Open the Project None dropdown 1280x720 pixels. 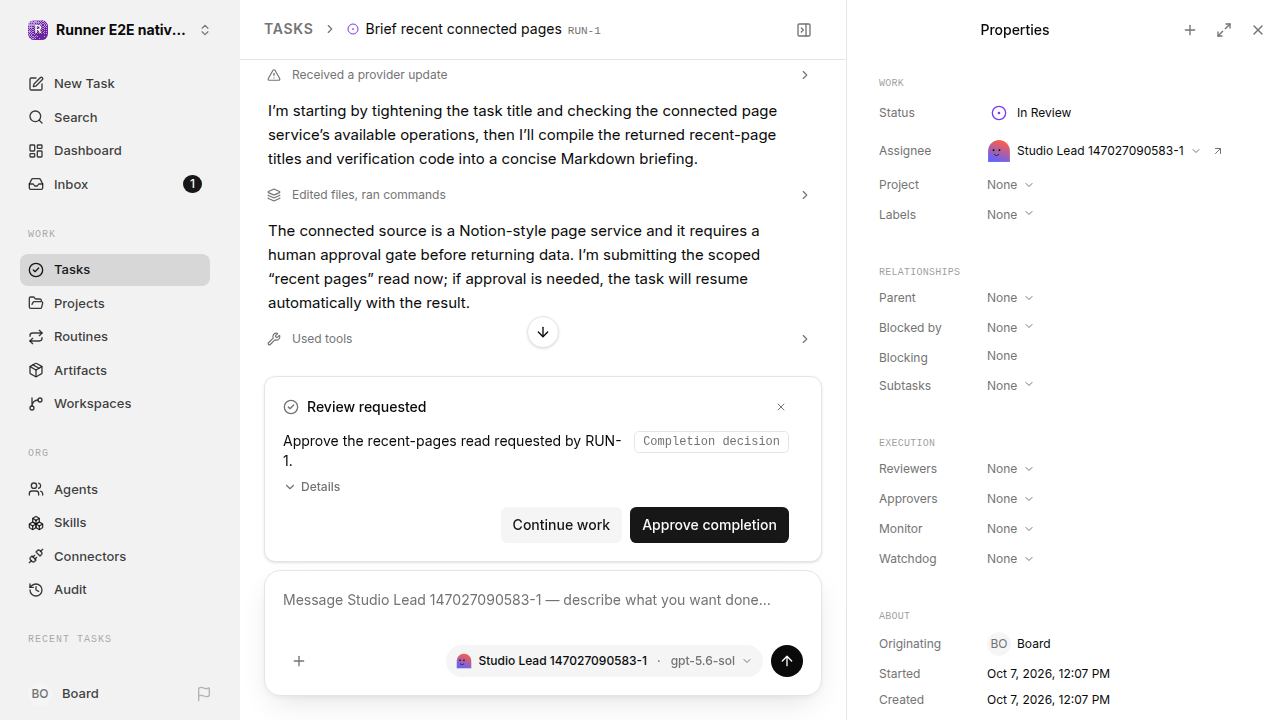(x=1010, y=185)
